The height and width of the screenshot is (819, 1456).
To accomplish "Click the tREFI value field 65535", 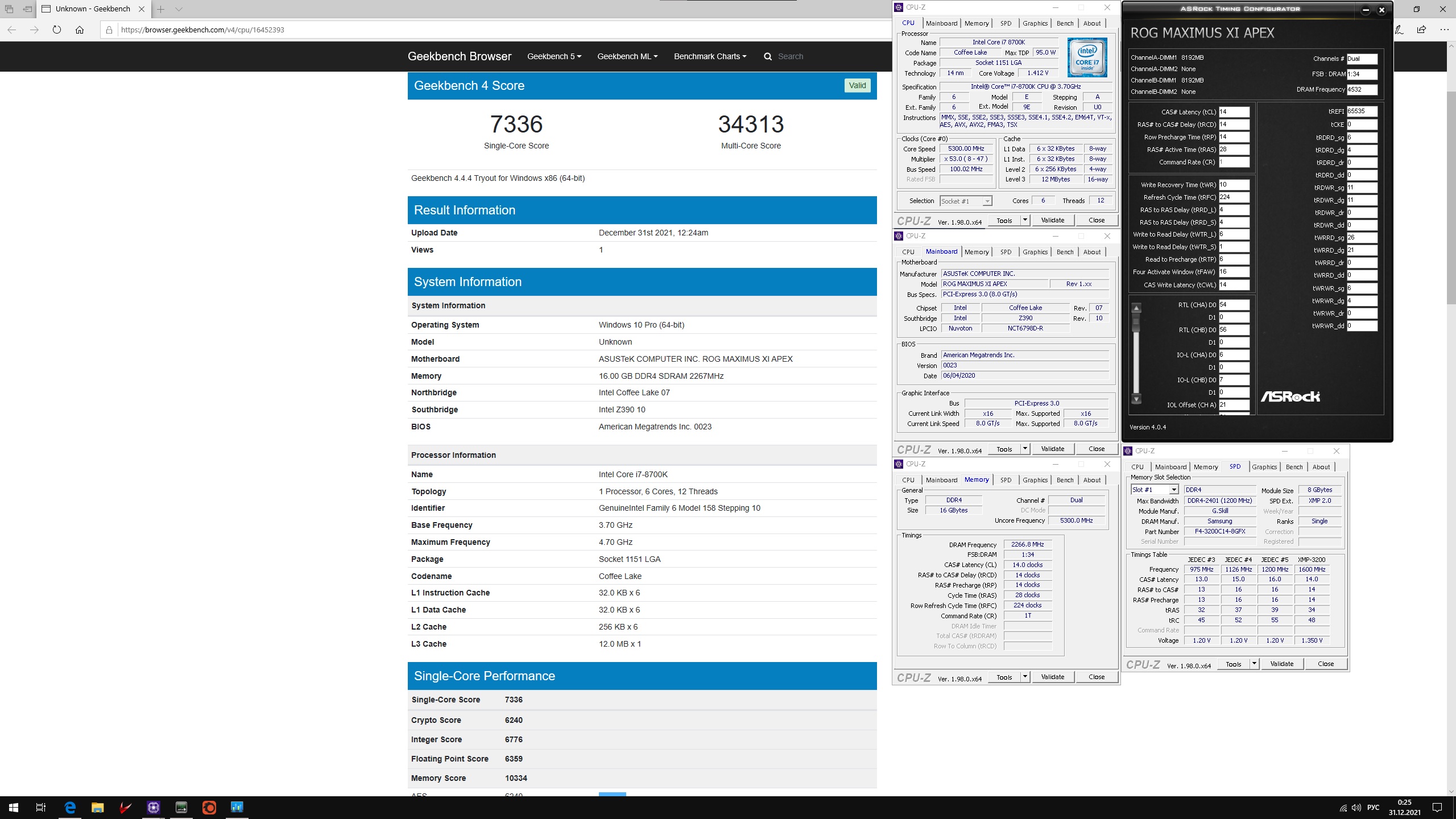I will point(1362,111).
